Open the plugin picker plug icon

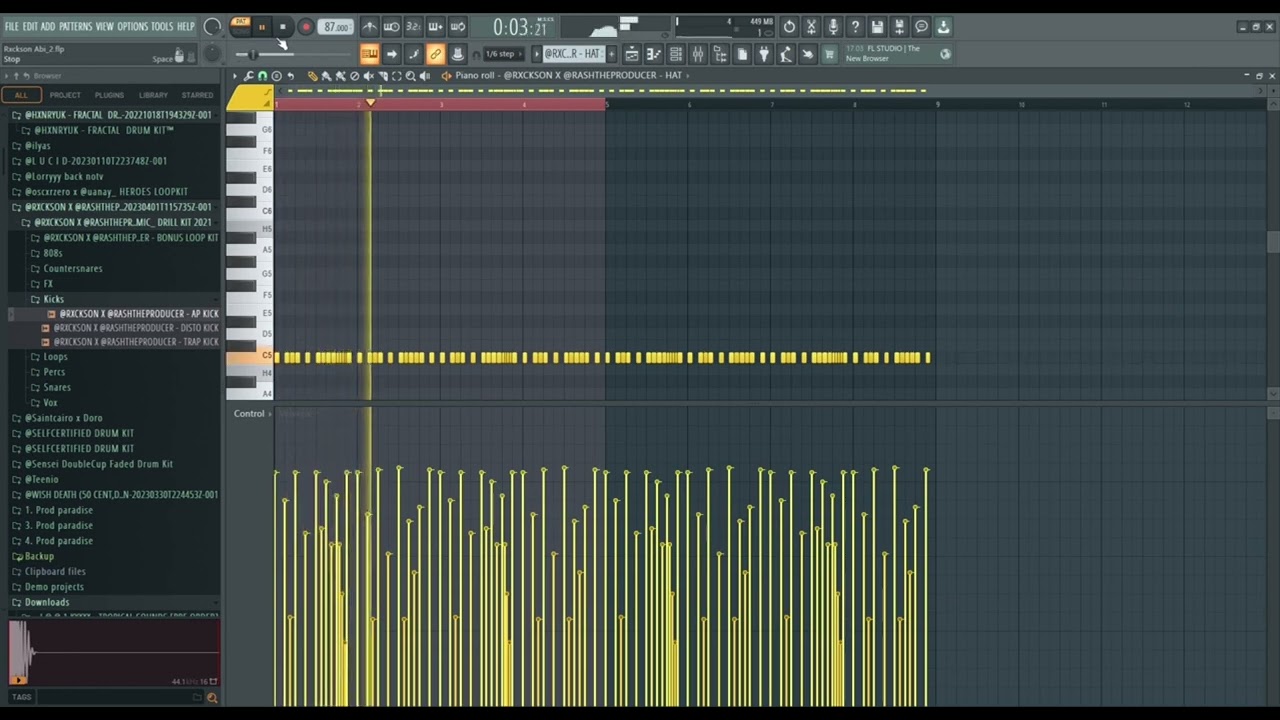[x=764, y=54]
